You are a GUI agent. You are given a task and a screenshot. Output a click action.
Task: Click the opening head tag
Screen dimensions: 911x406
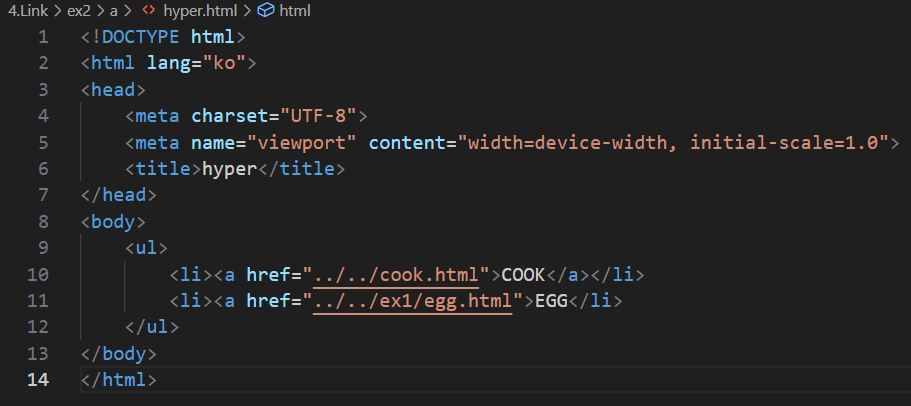point(113,90)
